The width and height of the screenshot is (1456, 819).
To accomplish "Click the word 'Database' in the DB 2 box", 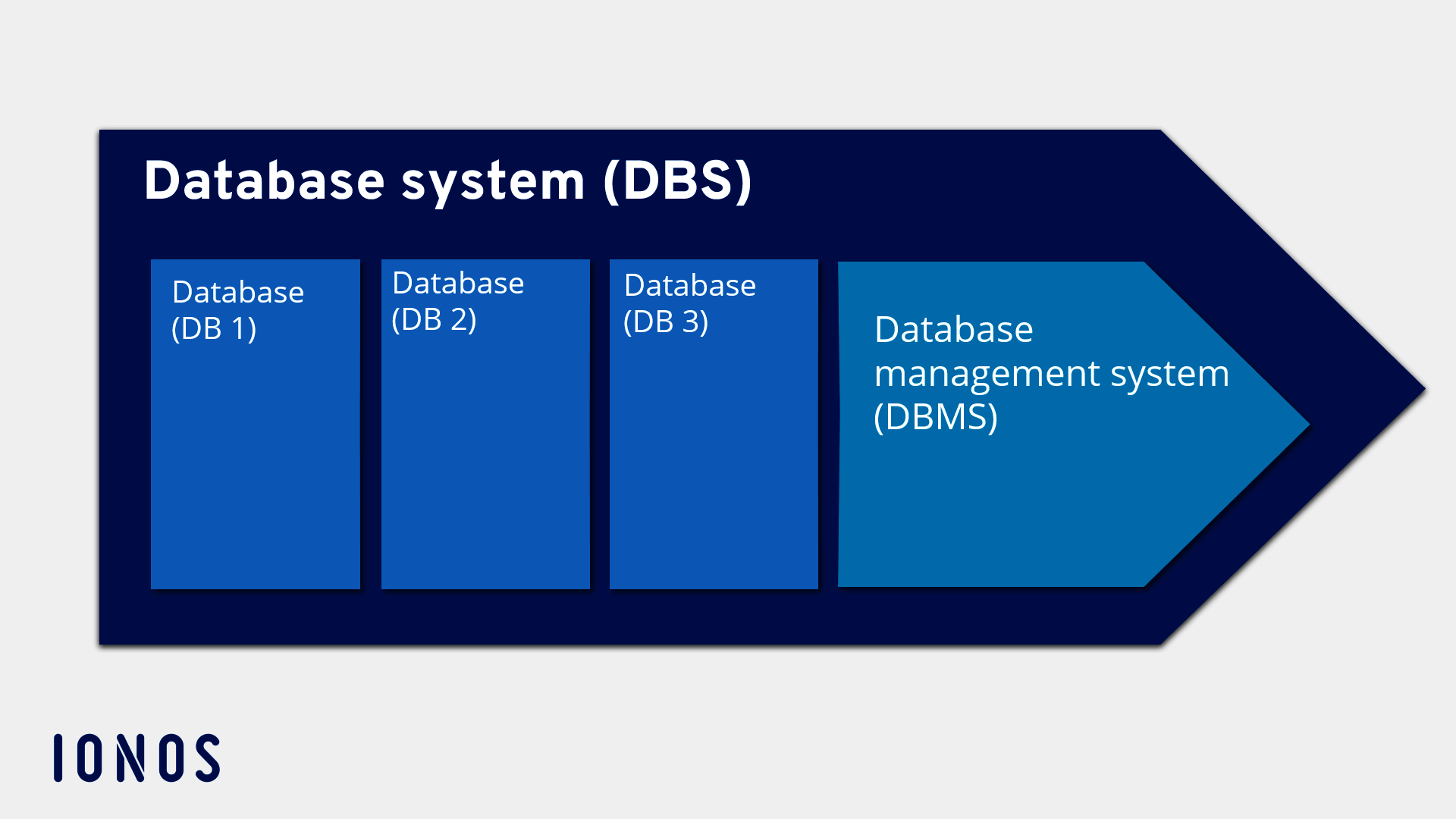I will (x=458, y=284).
